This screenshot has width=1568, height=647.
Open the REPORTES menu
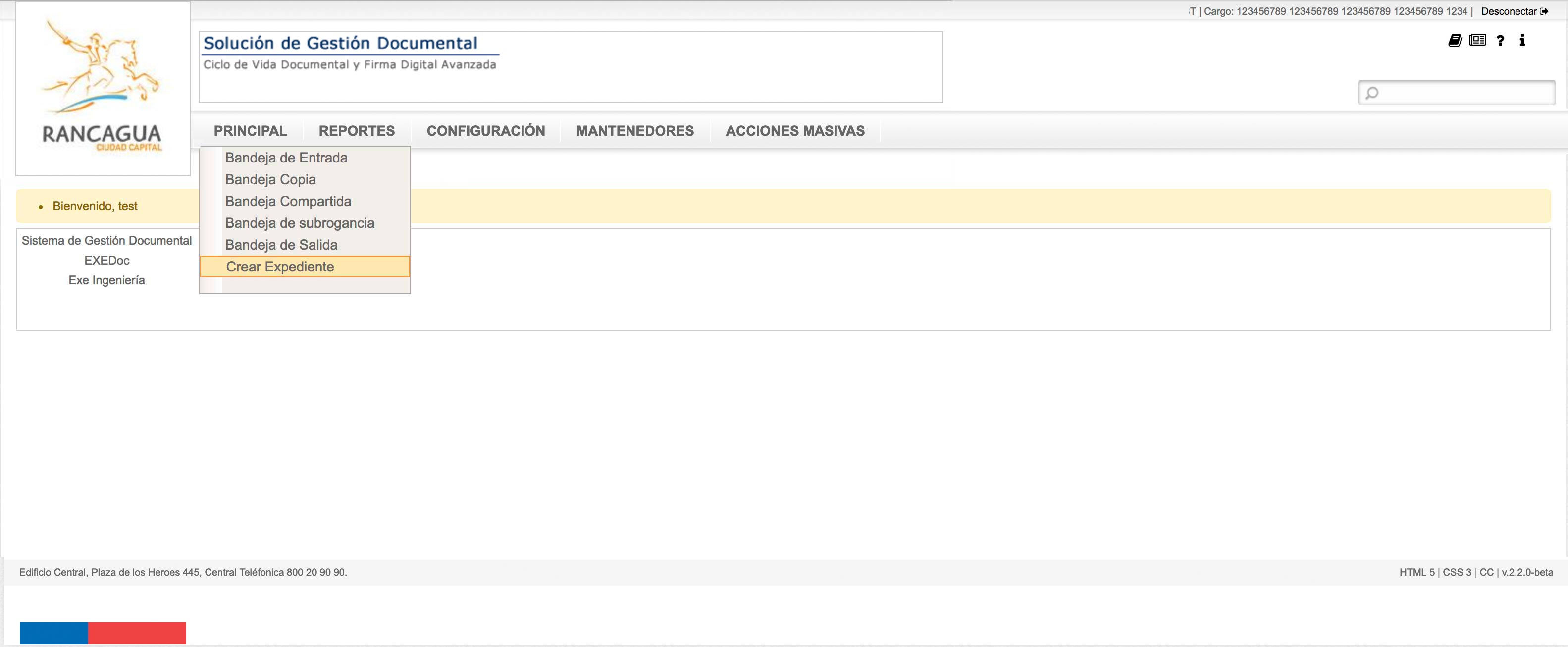click(x=357, y=131)
